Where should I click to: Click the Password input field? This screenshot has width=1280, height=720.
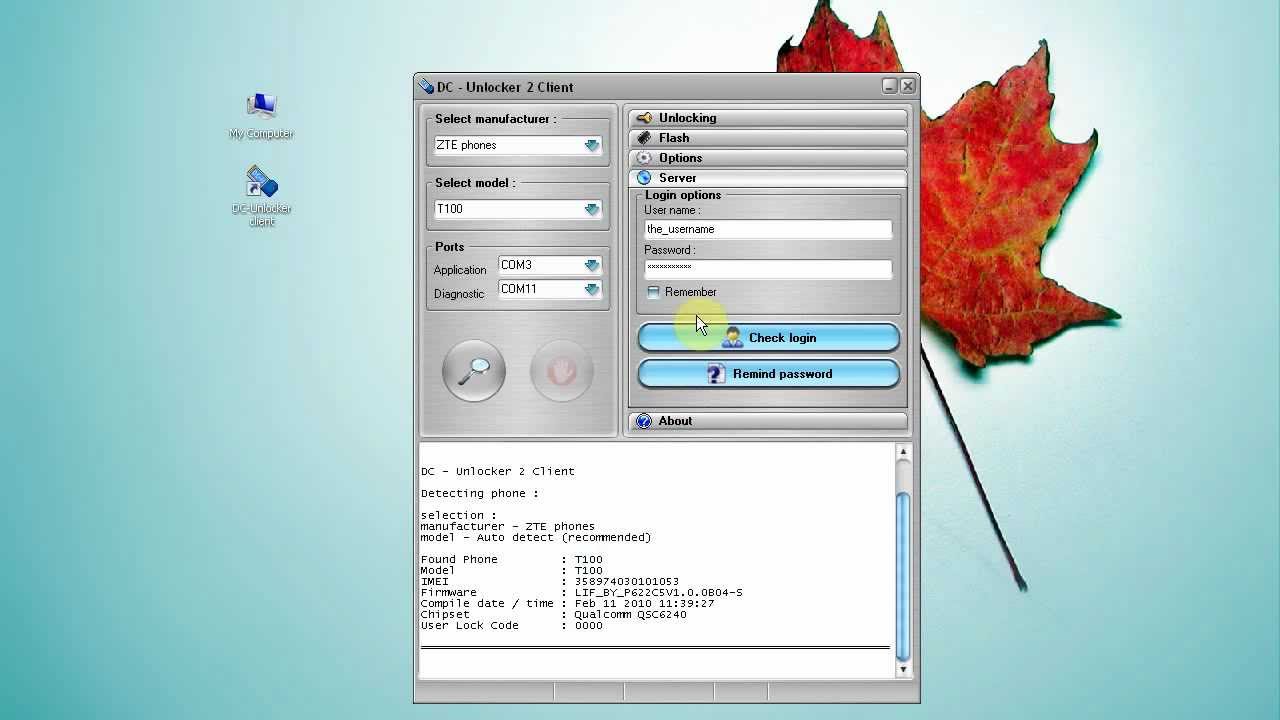click(768, 268)
